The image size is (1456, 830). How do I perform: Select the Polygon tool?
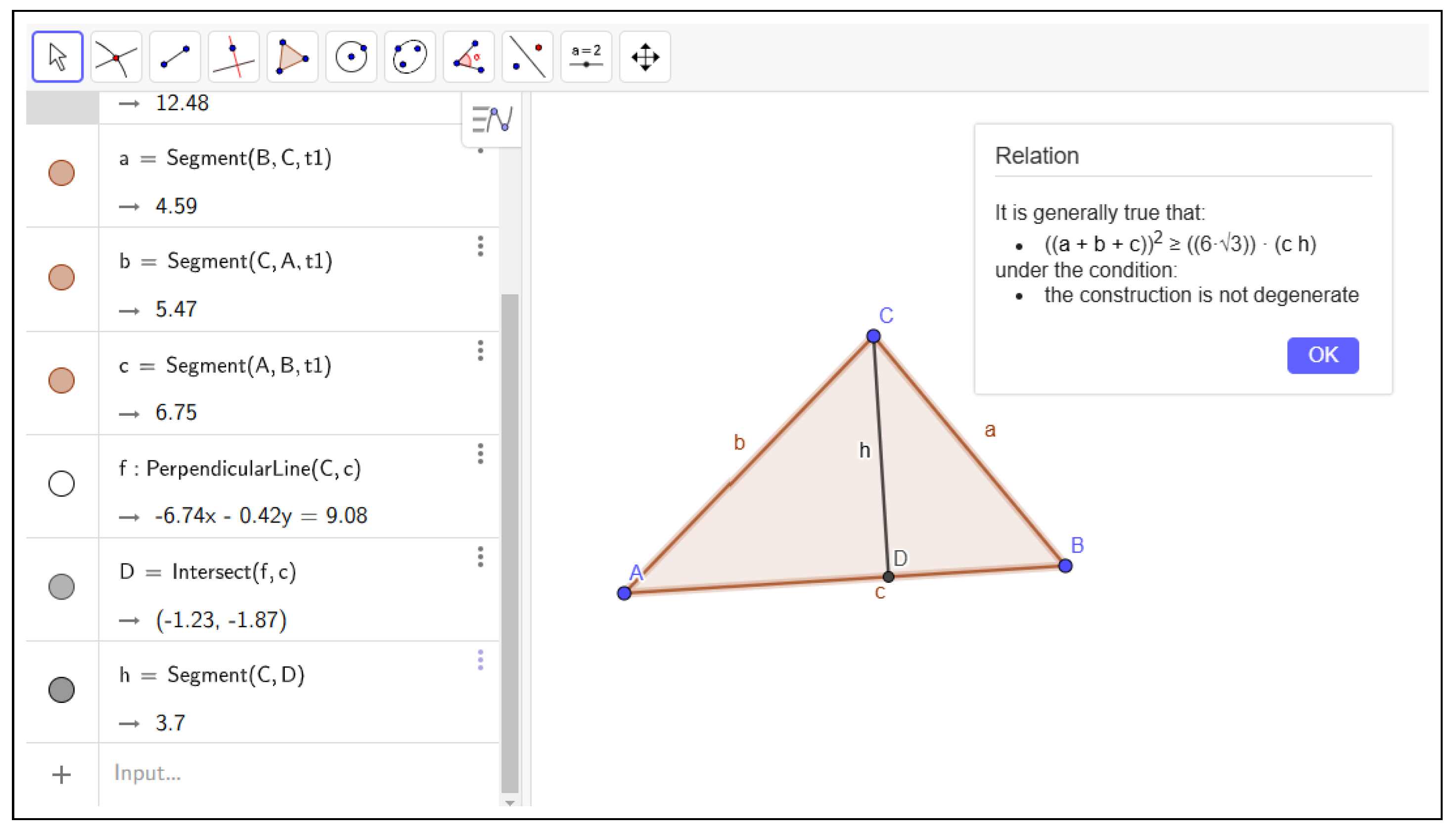coord(293,57)
